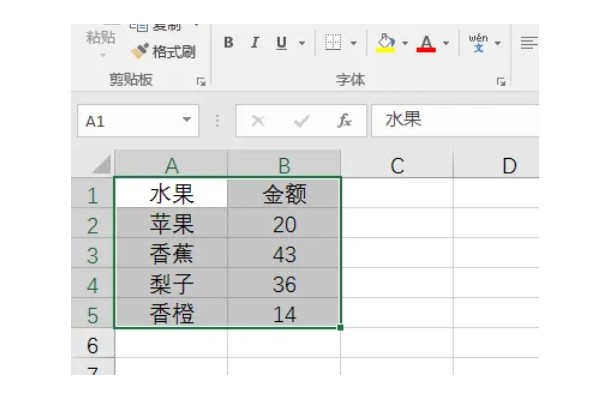Click formula bar containing 水果
The height and width of the screenshot is (400, 600).
(455, 120)
